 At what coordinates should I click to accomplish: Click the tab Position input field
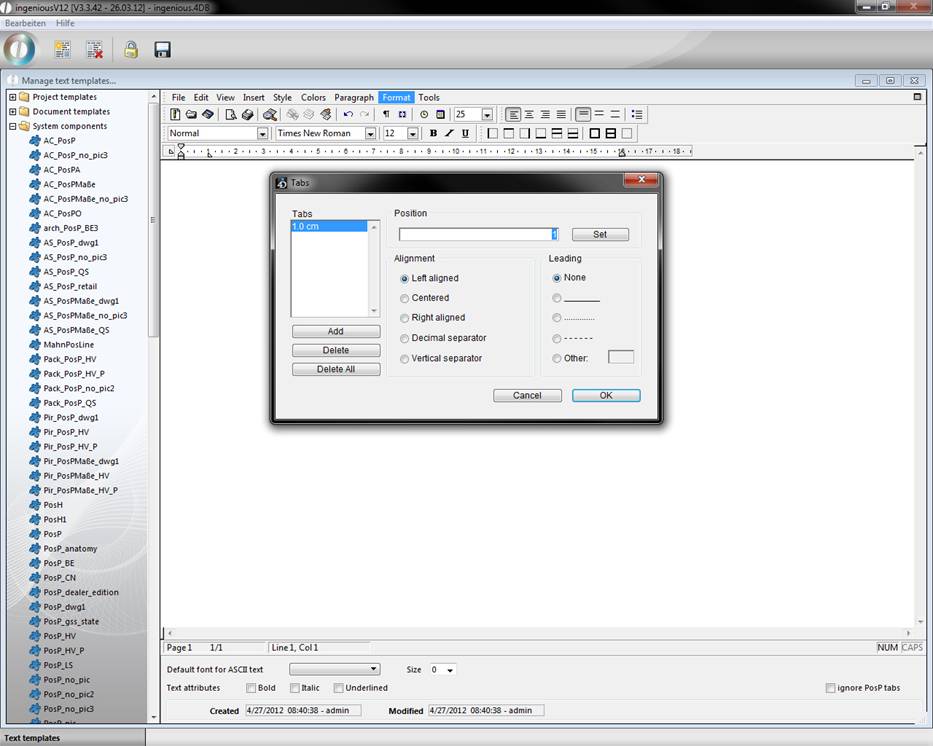pos(476,234)
